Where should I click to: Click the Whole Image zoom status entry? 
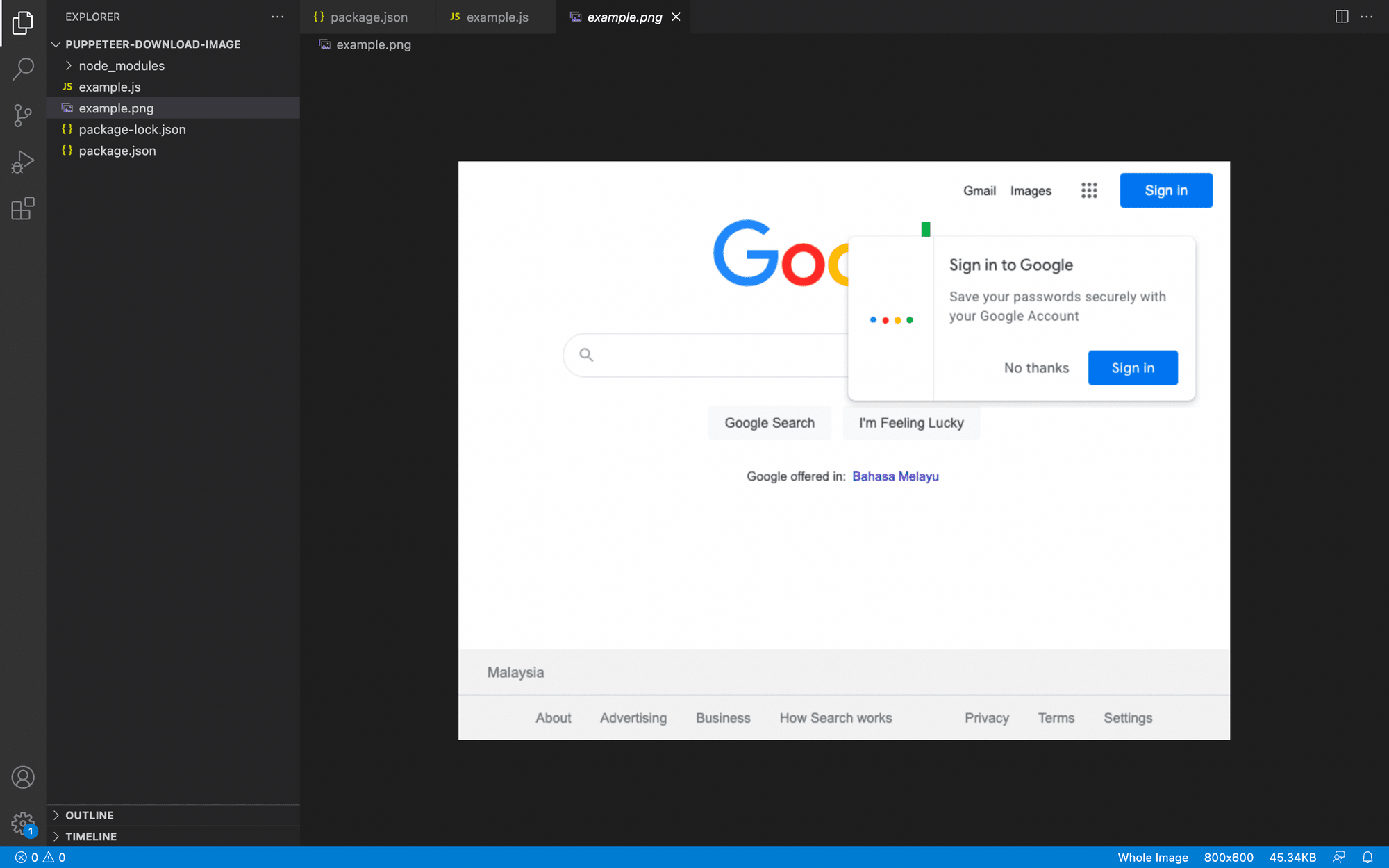pyautogui.click(x=1153, y=858)
